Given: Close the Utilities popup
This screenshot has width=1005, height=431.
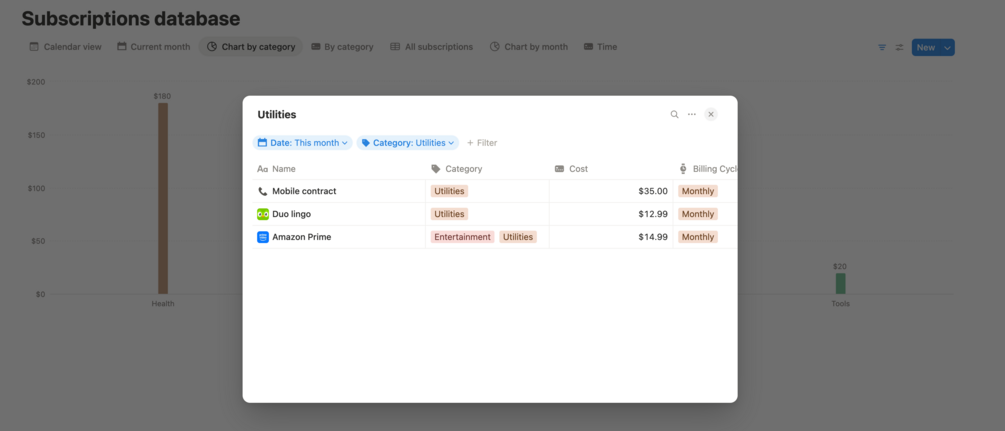Looking at the screenshot, I should point(711,114).
